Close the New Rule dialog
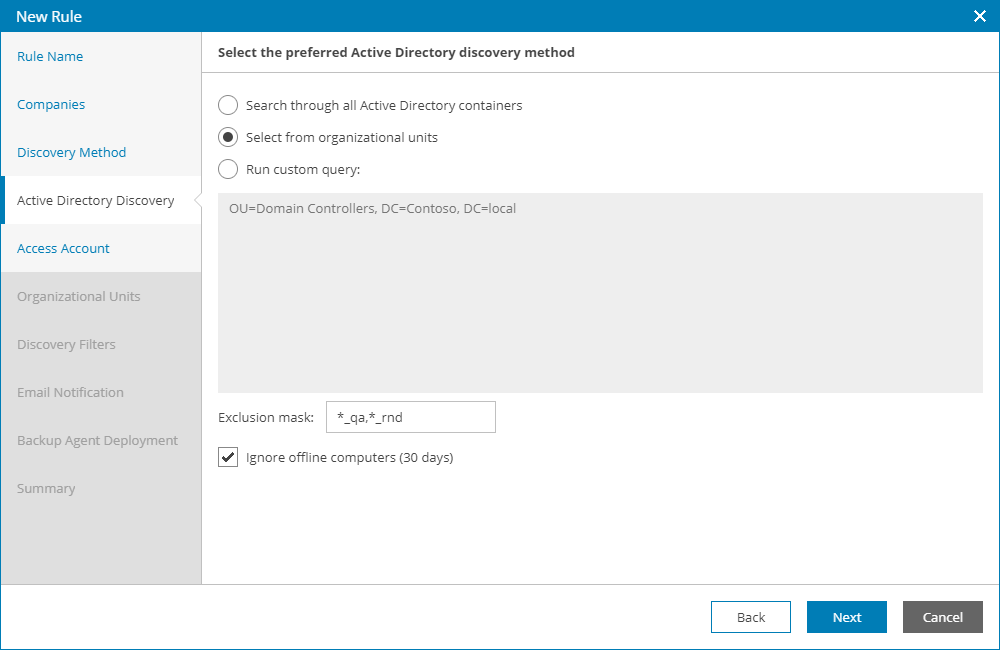 pyautogui.click(x=980, y=16)
